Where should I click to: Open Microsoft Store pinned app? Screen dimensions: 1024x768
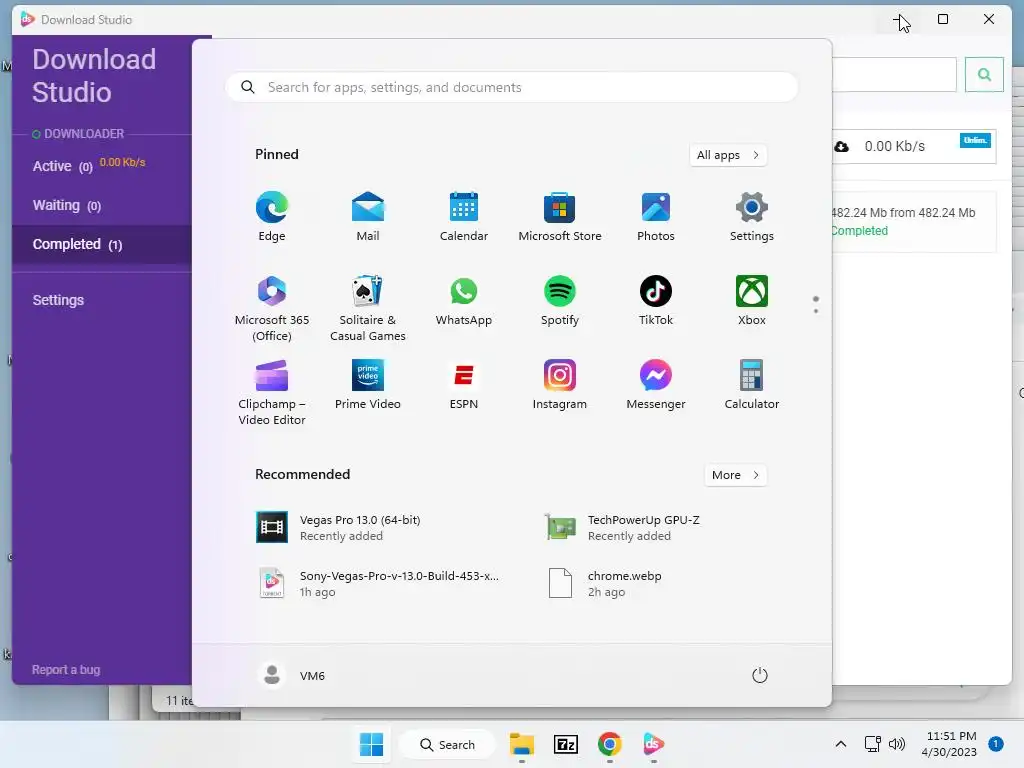point(560,216)
